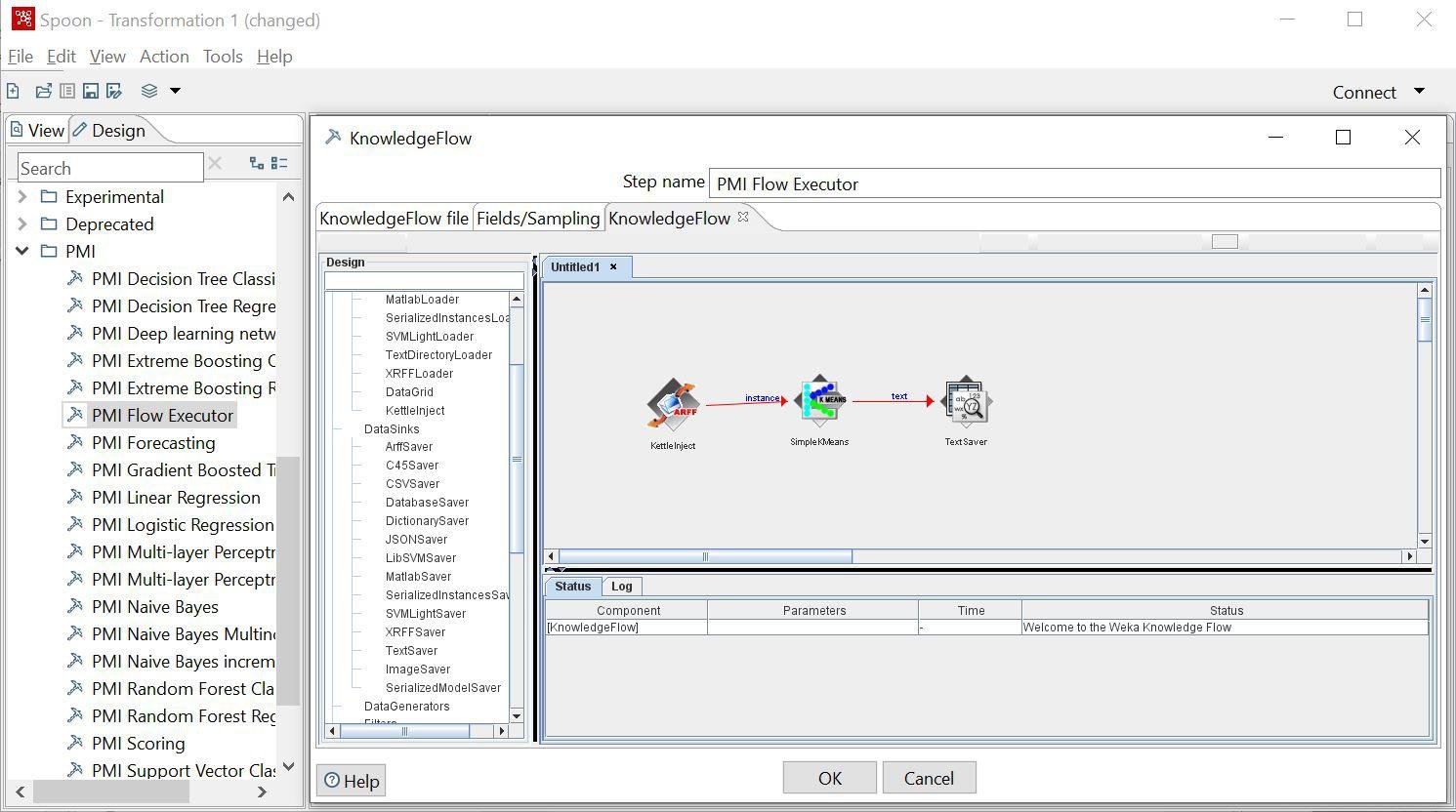Screen dimensions: 1456x812
Task: Open the Edit menu
Action: click(61, 57)
